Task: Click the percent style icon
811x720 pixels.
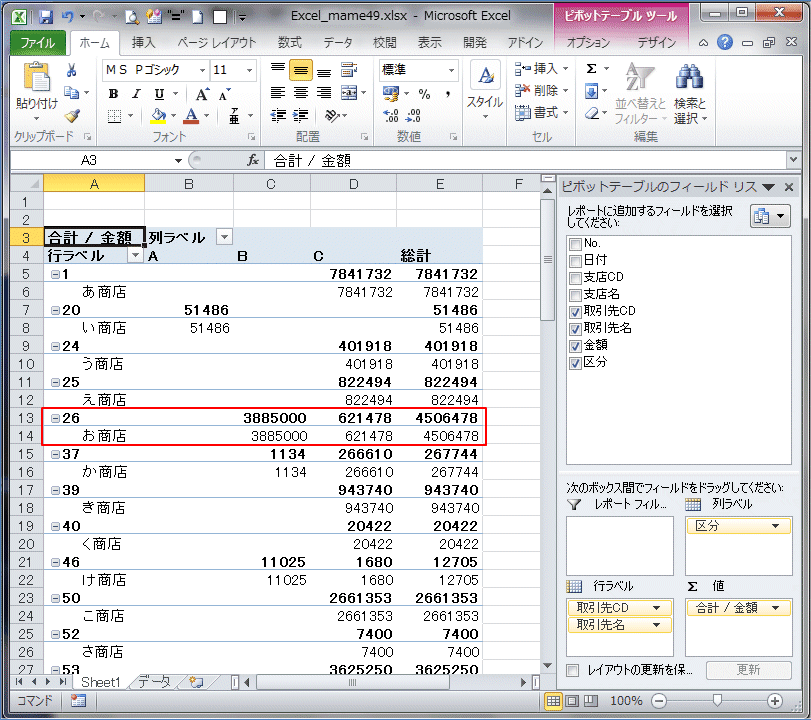Action: click(x=424, y=94)
